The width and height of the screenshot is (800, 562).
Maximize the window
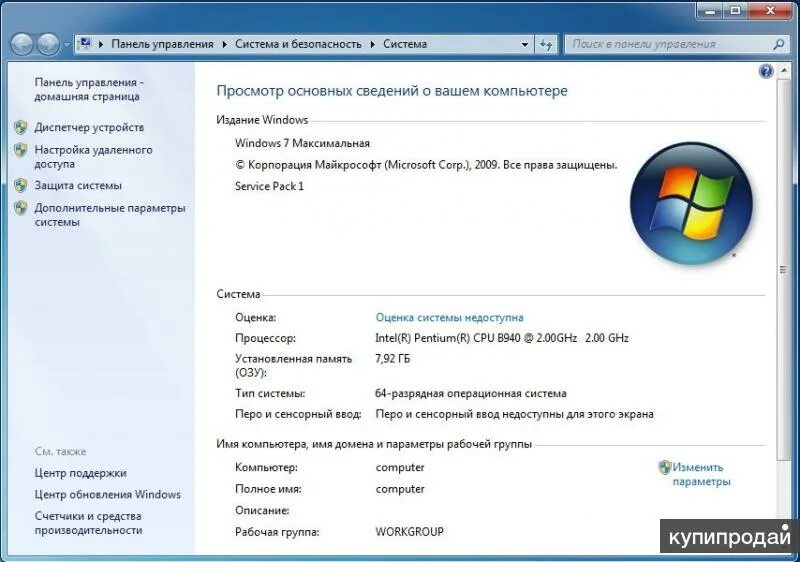tap(735, 10)
